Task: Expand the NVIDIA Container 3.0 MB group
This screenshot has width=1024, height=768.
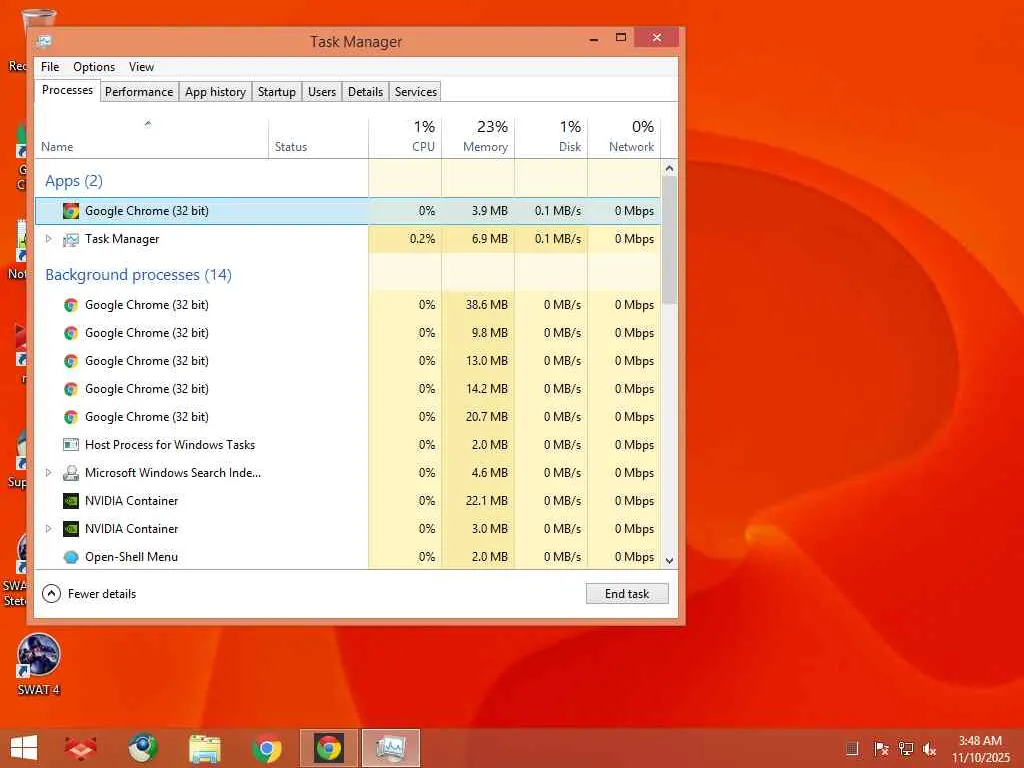Action: (48, 529)
